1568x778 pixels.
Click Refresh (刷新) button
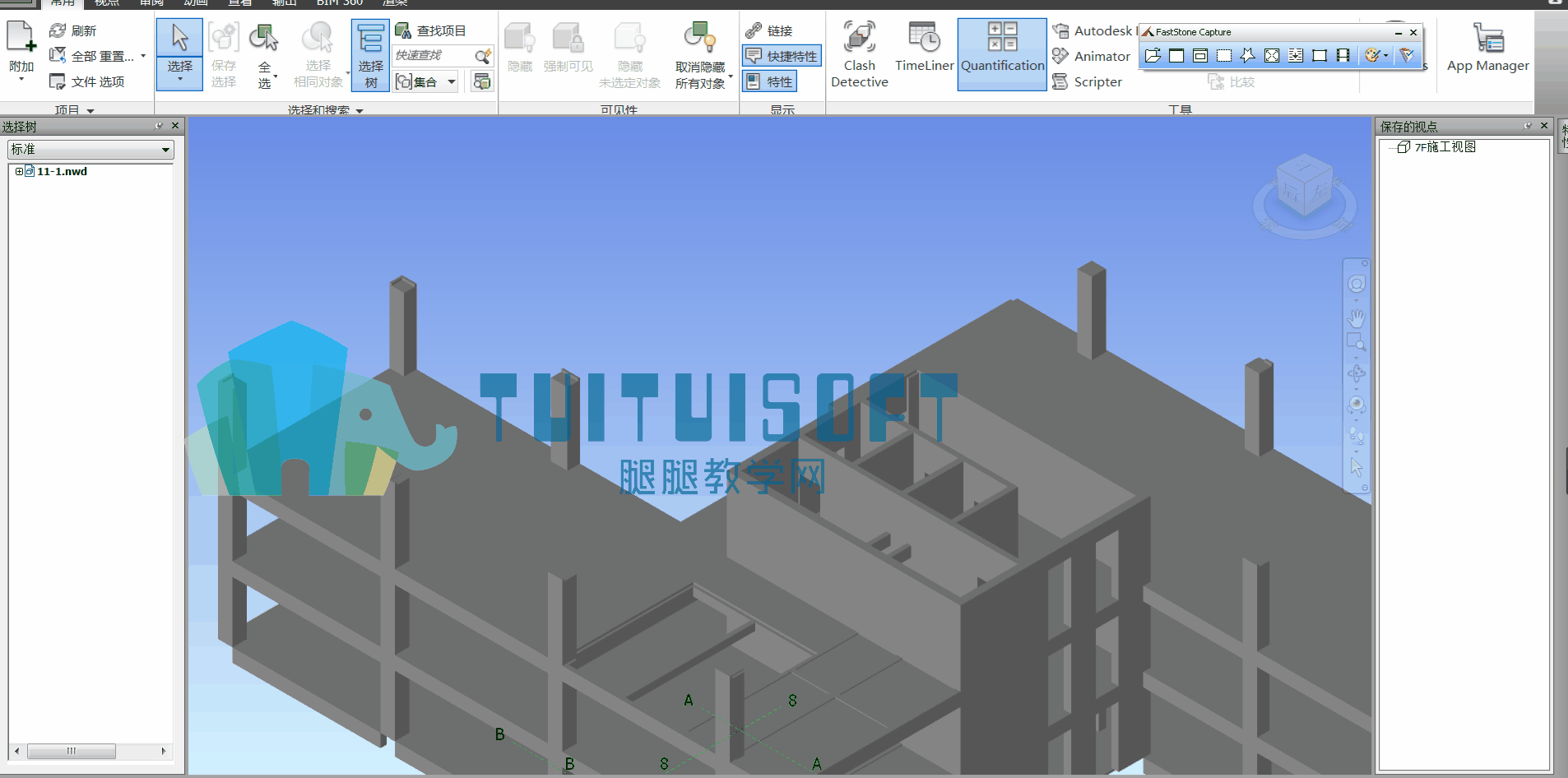coord(72,30)
